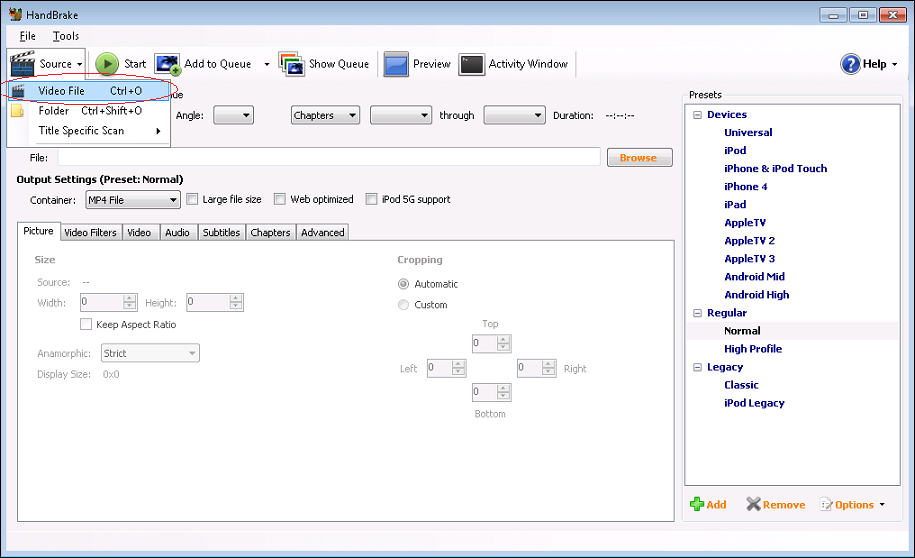
Task: Select the Android High preset
Action: point(756,295)
